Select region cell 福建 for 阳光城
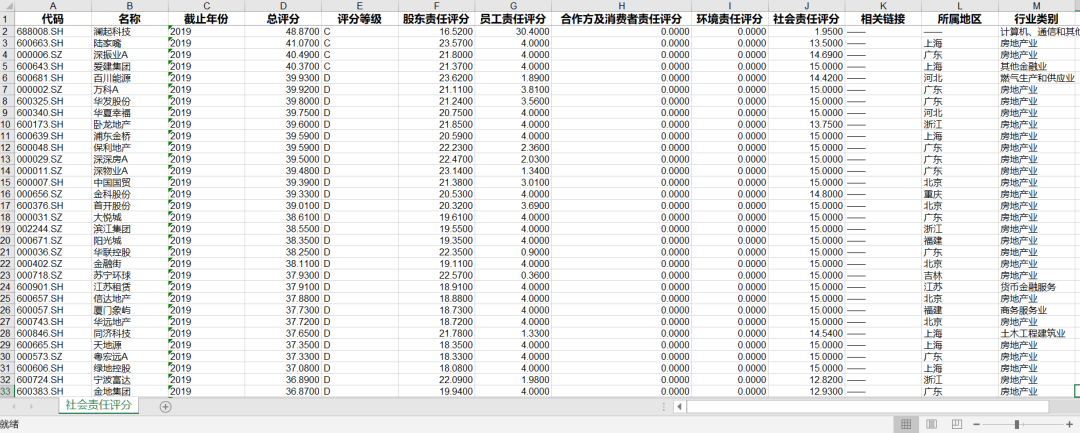Image resolution: width=1080 pixels, height=433 pixels. (x=960, y=240)
